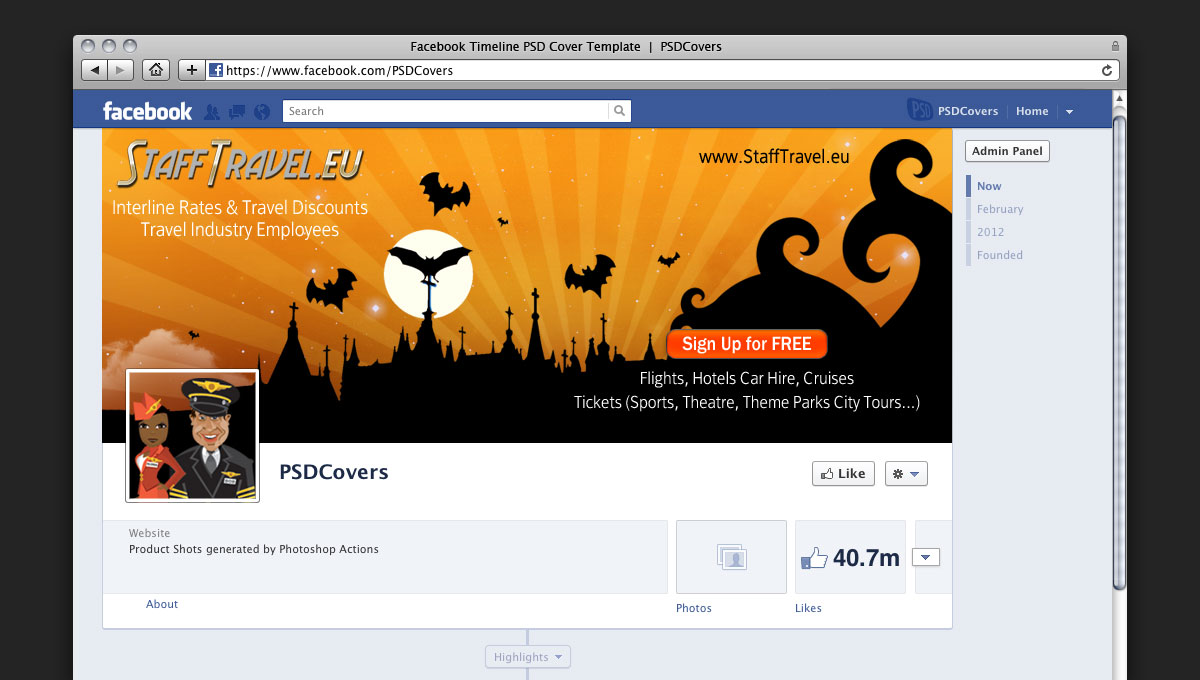Click the About link

(162, 604)
